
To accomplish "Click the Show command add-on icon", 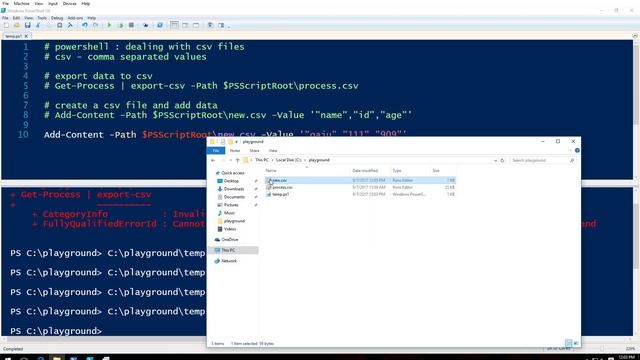I will click(x=221, y=25).
